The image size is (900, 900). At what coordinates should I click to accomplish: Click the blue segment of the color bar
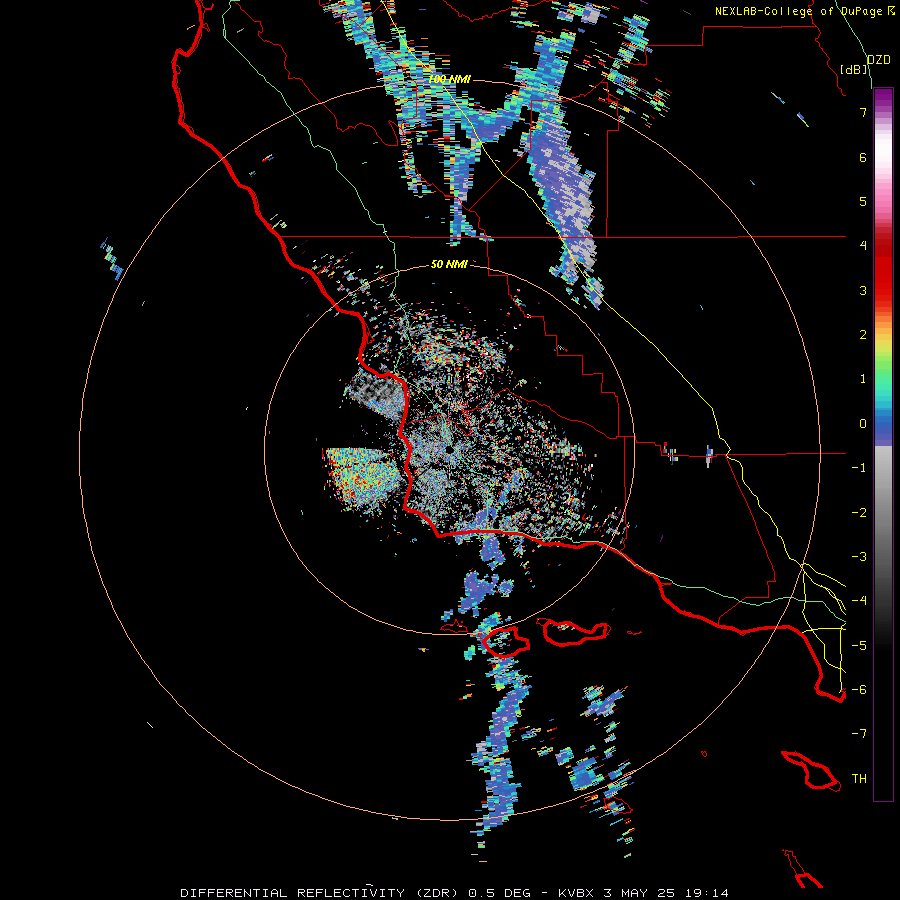click(x=883, y=425)
